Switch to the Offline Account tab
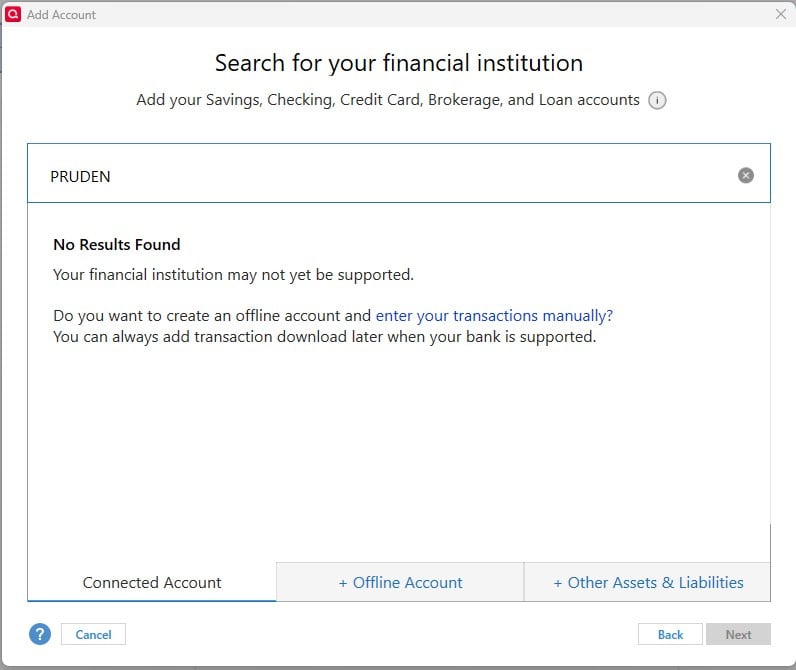This screenshot has height=670, width=796. (x=400, y=582)
